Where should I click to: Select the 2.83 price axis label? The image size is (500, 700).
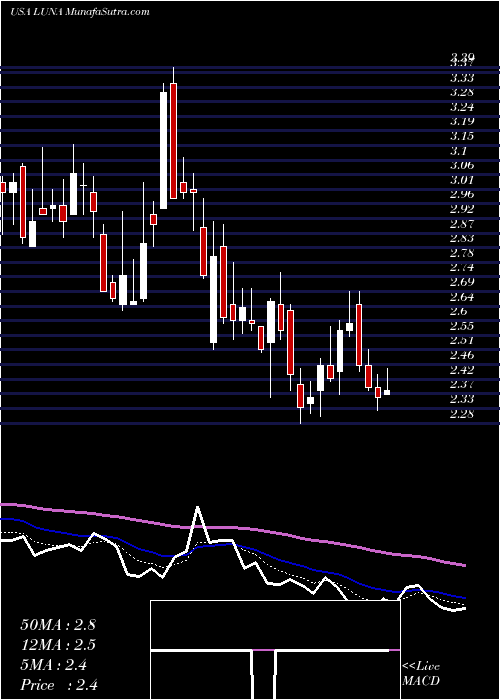coord(462,238)
